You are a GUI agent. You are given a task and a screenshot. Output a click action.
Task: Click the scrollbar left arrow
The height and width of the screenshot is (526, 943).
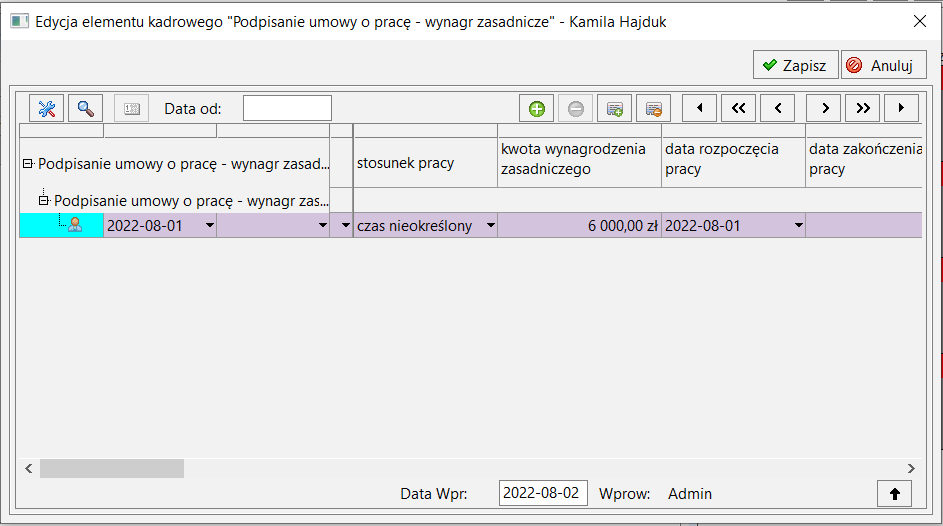[x=28, y=468]
